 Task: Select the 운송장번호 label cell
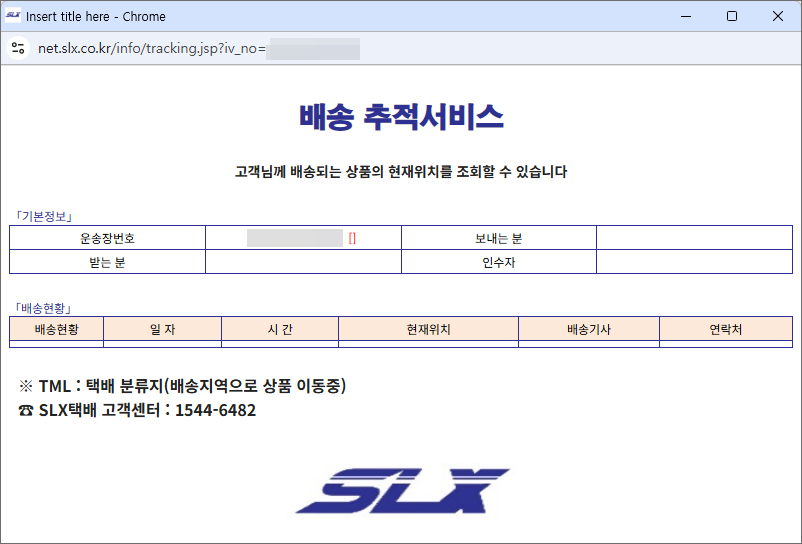coord(107,238)
